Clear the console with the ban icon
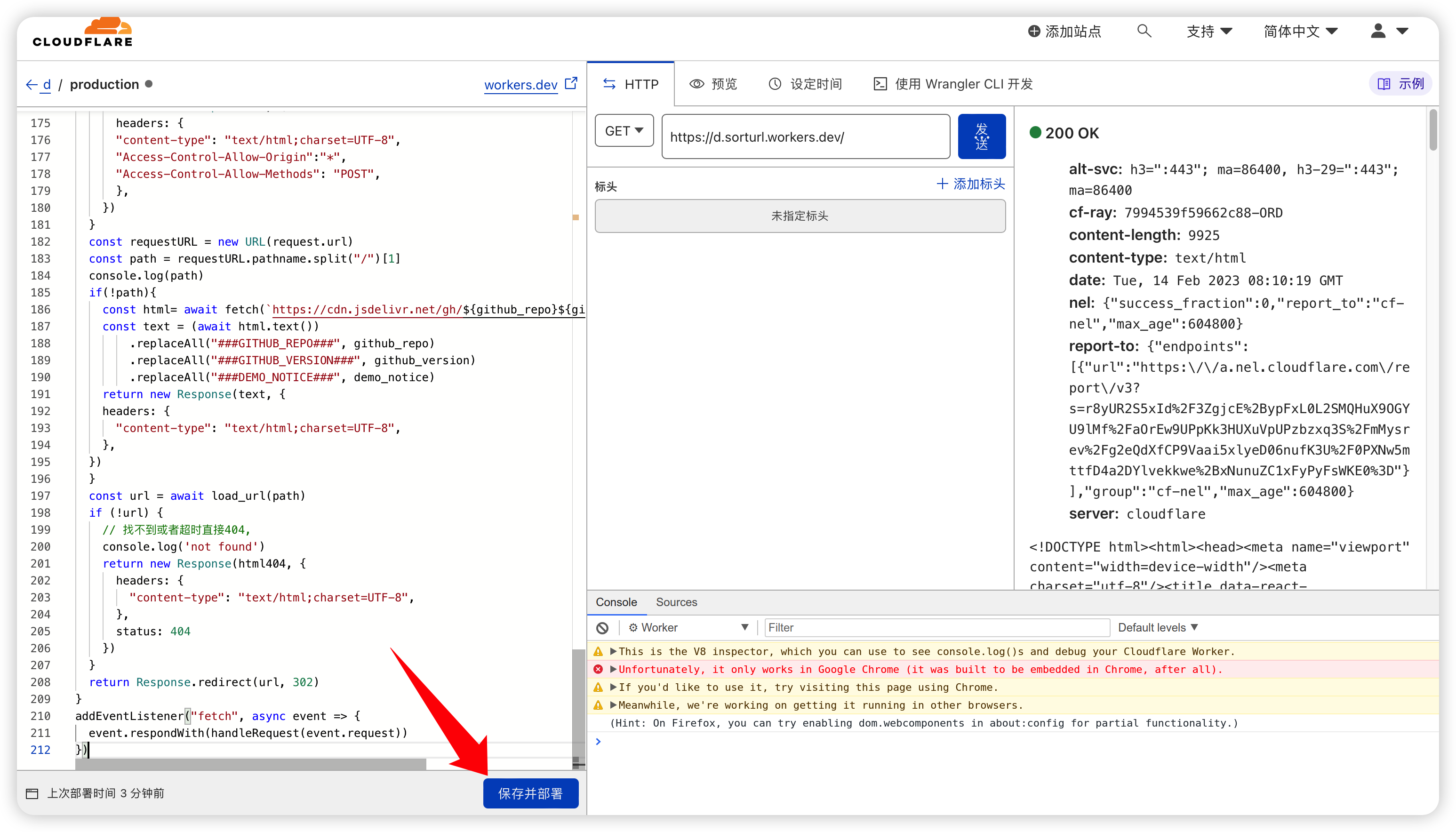The width and height of the screenshot is (1456, 832). click(x=602, y=627)
